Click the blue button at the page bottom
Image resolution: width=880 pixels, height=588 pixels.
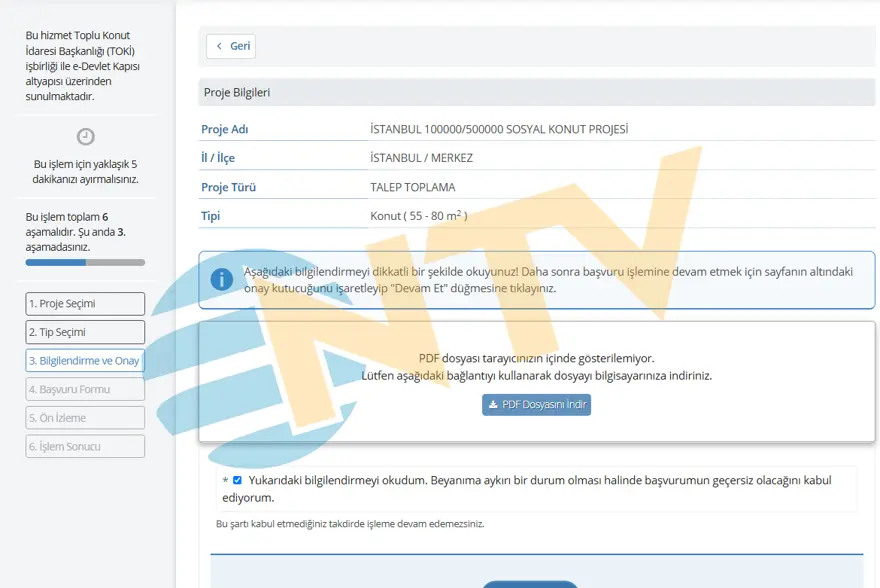[x=530, y=585]
